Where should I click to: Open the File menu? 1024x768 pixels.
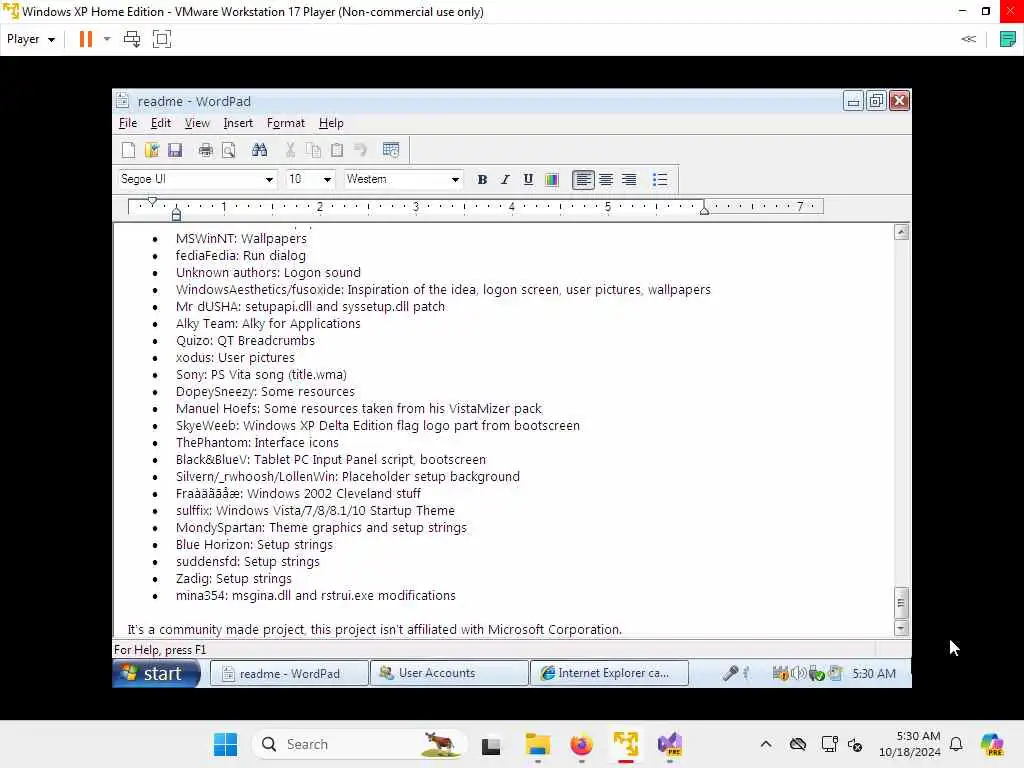pos(128,123)
